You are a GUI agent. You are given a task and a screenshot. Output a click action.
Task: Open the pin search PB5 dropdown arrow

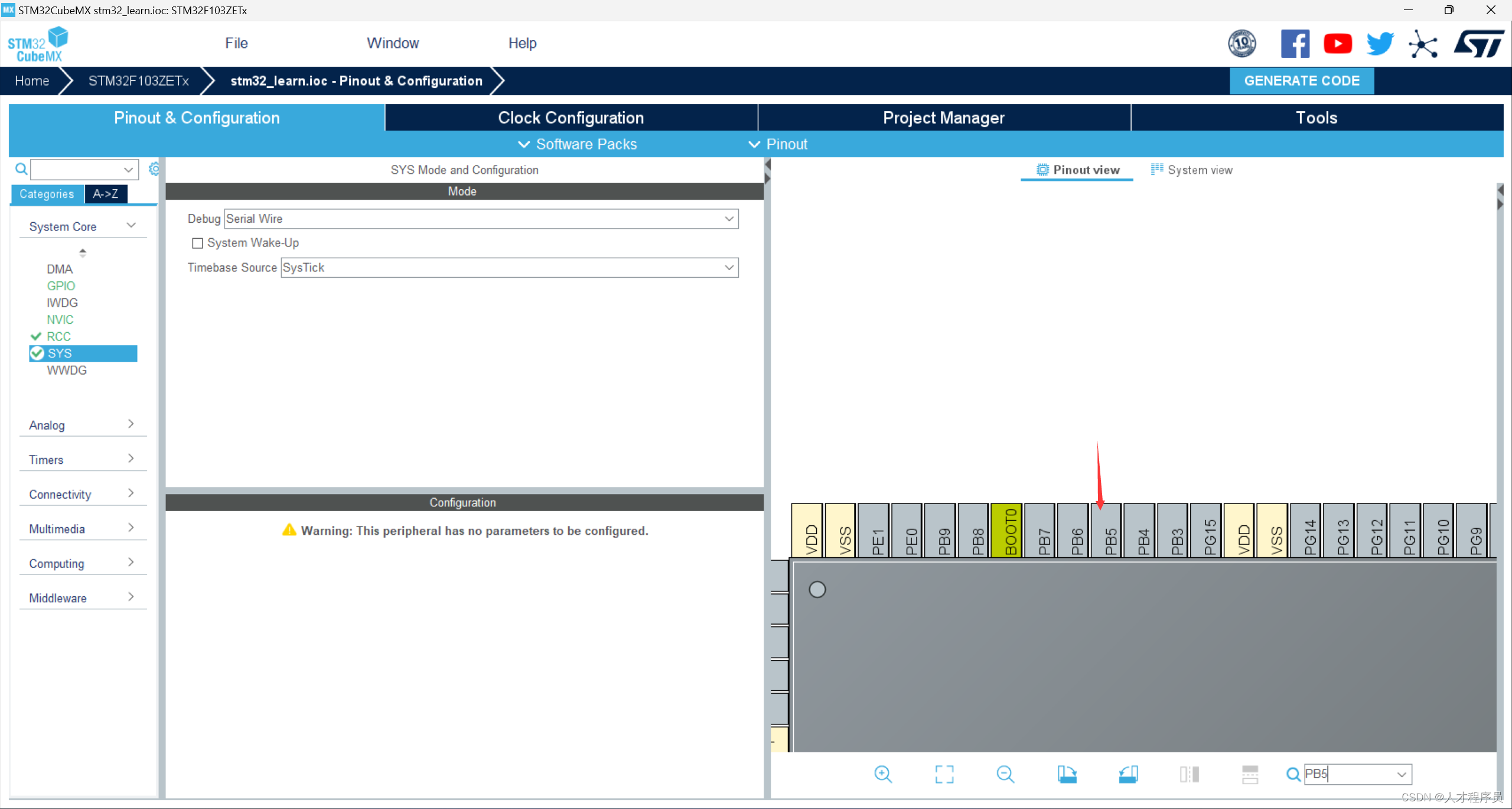[x=1402, y=774]
